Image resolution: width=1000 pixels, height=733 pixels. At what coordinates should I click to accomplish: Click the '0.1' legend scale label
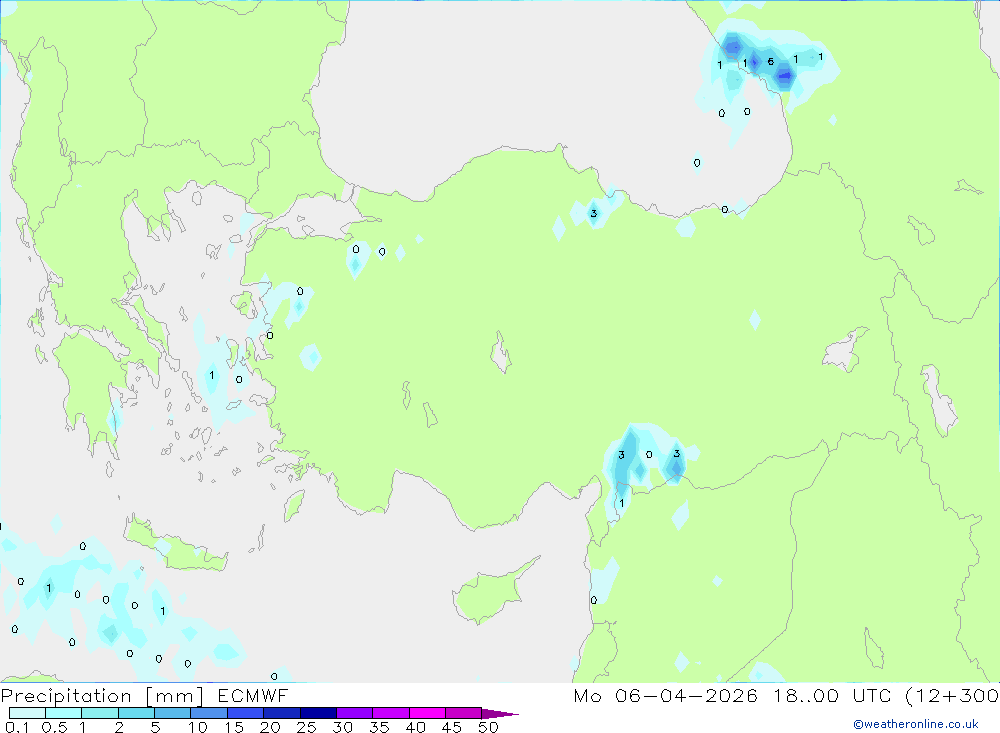[x=17, y=727]
